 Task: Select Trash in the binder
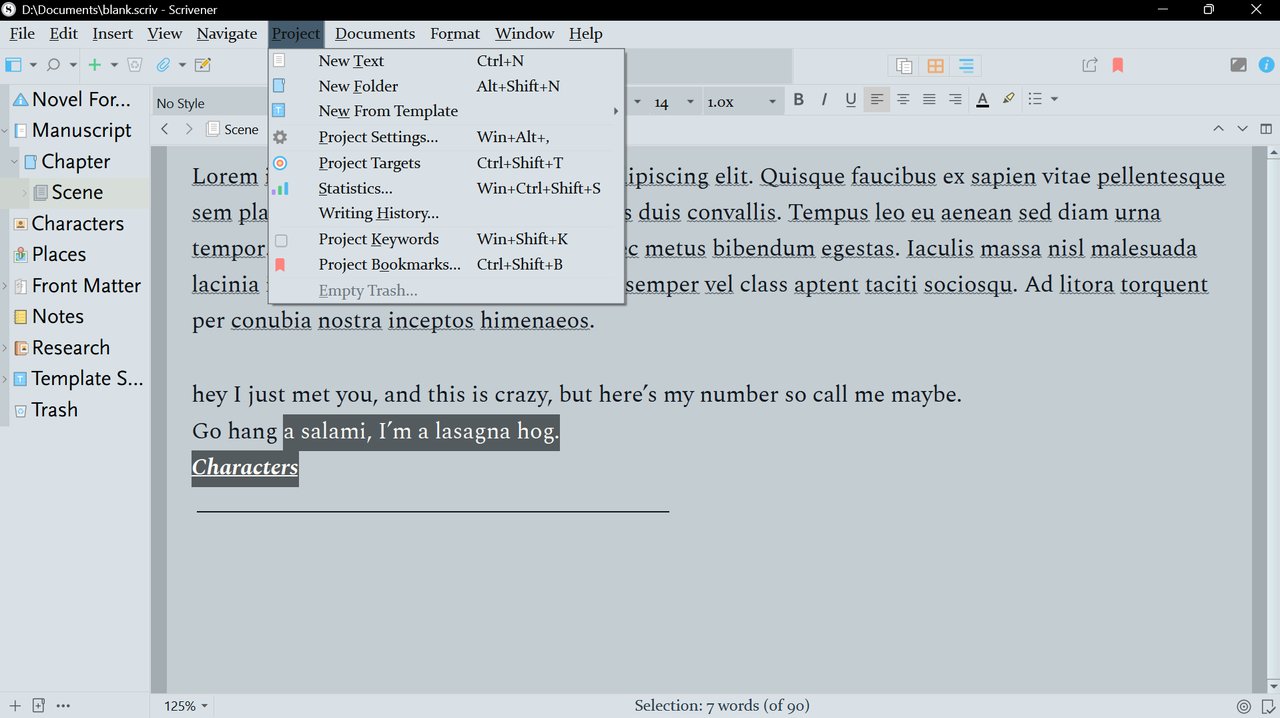[54, 410]
